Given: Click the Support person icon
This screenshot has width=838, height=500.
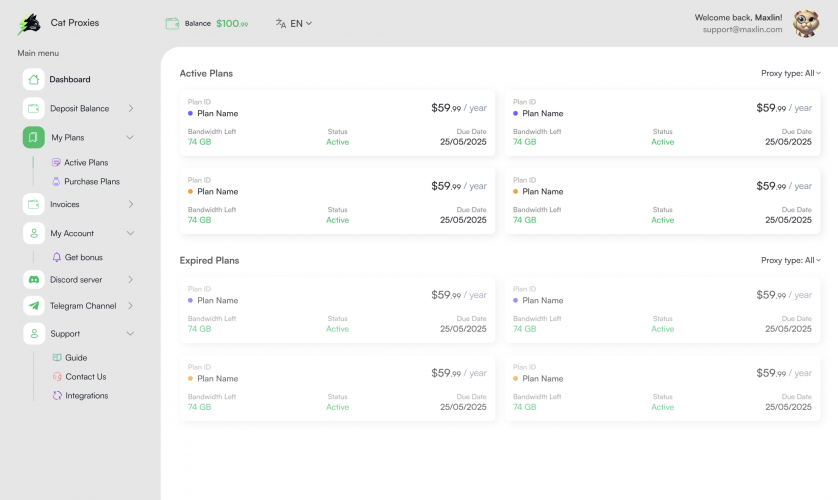Looking at the screenshot, I should (x=34, y=333).
